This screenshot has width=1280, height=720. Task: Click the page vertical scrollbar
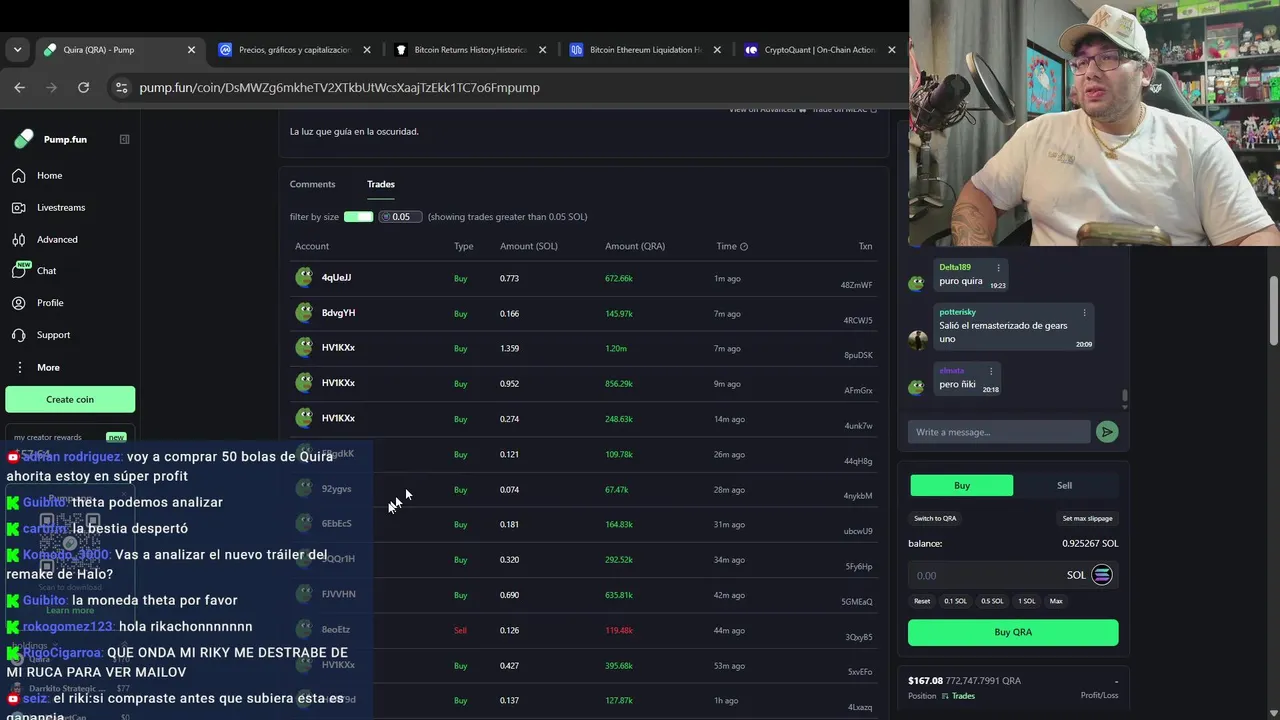1273,311
